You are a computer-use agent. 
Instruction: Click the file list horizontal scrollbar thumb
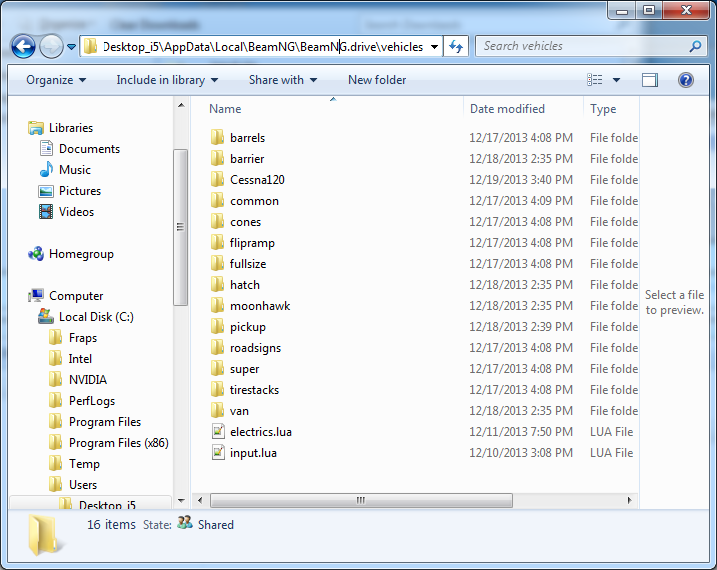tap(361, 501)
